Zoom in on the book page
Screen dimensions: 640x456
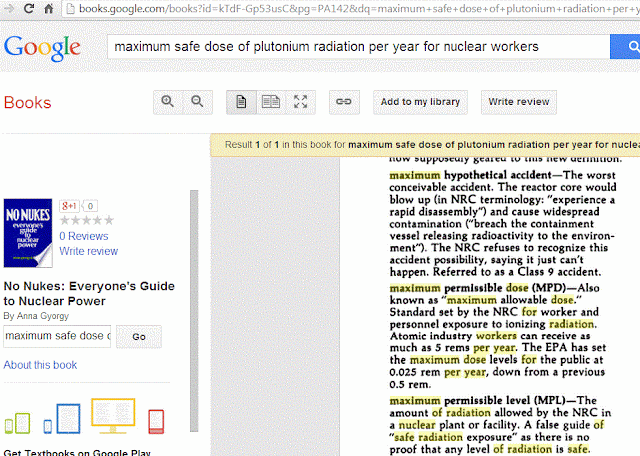pos(168,102)
